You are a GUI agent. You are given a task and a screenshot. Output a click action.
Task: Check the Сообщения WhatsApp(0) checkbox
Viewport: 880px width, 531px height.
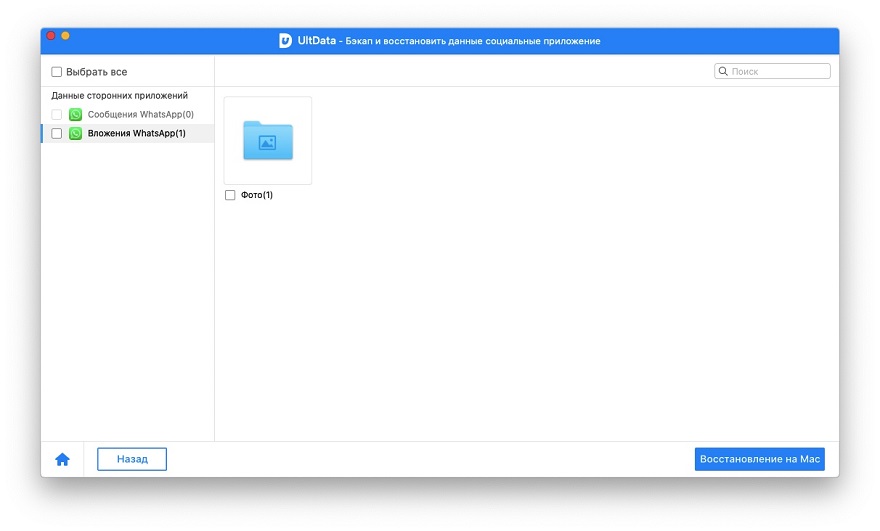[57, 115]
